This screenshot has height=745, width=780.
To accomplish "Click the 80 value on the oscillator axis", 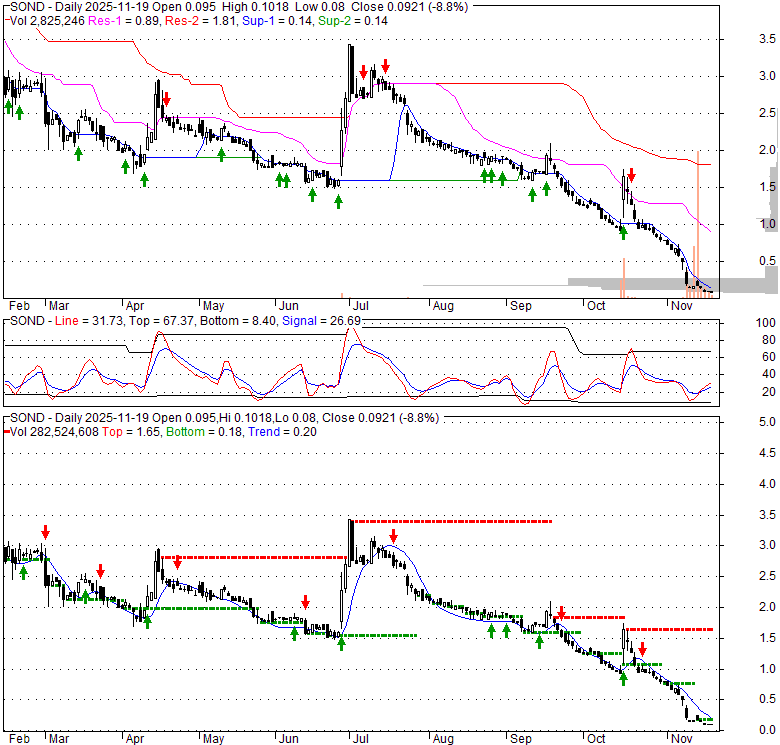I will pyautogui.click(x=769, y=340).
